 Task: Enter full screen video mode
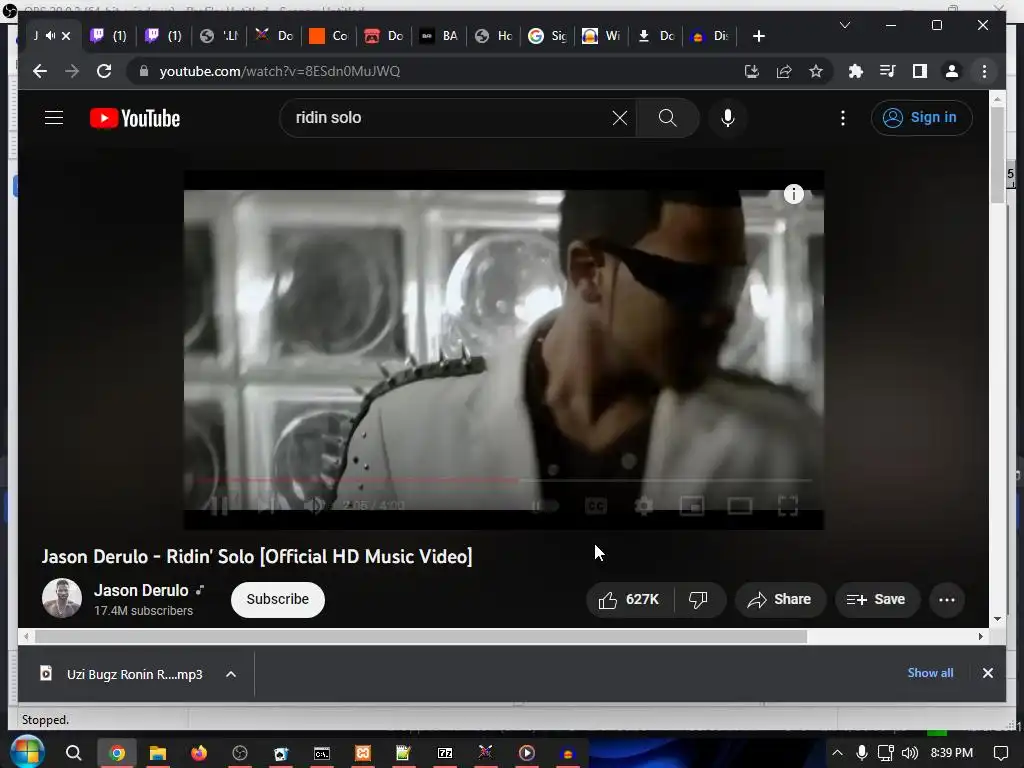[788, 506]
